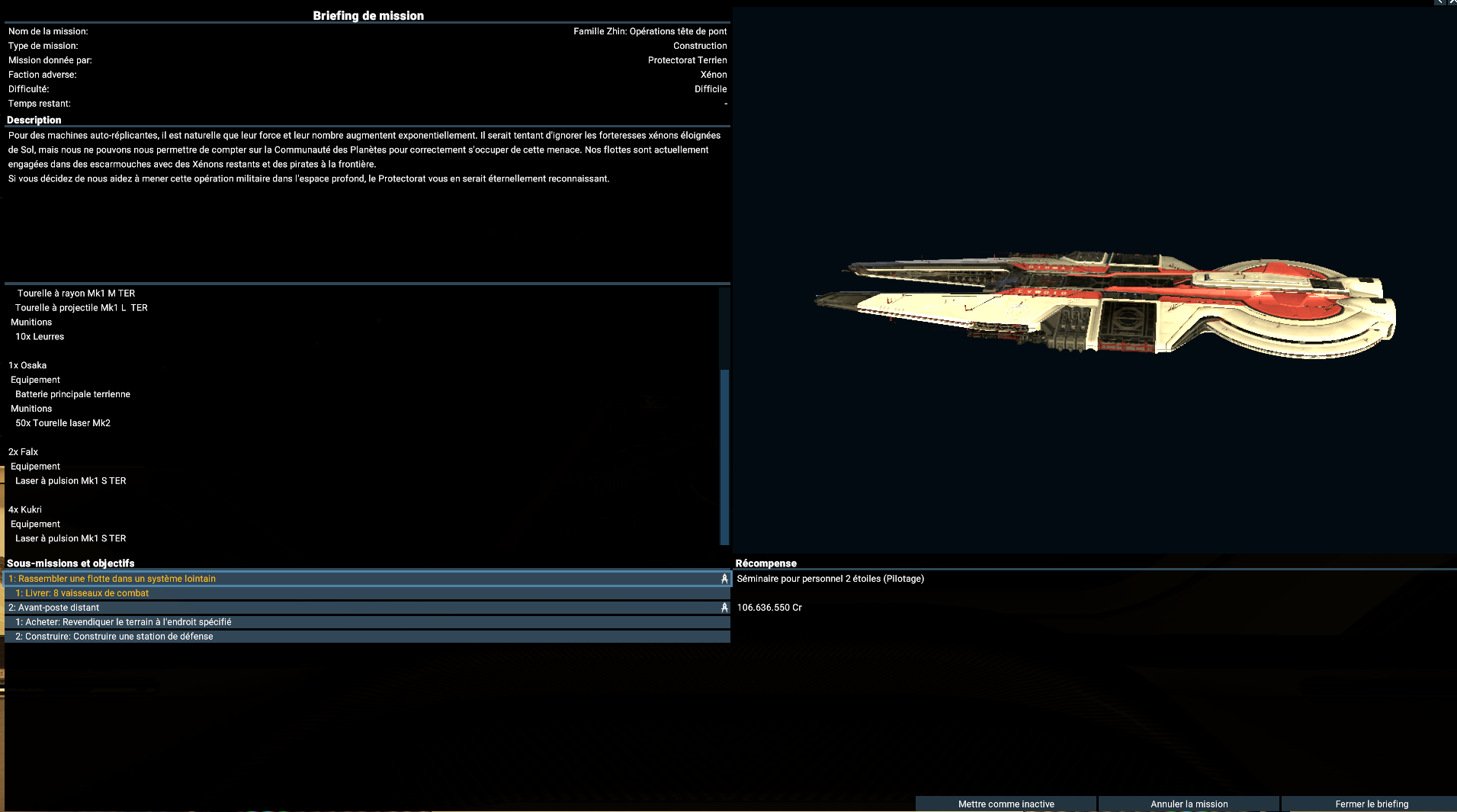This screenshot has height=812, width=1457.
Task: Click the '2x Falx' ship entry
Action: [x=23, y=452]
